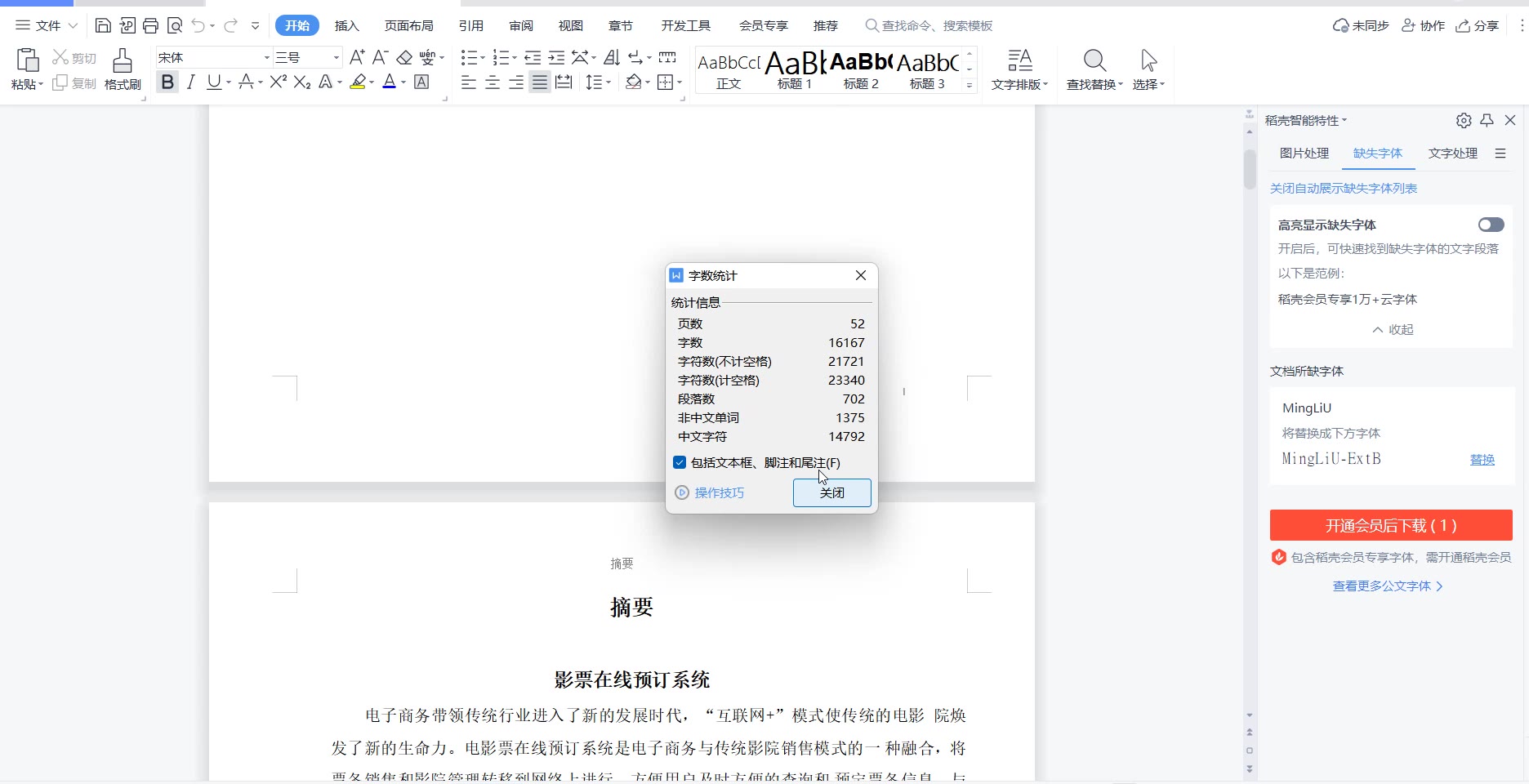Toggle Bold formatting button
Screen dimensions: 1529x784
point(167,82)
